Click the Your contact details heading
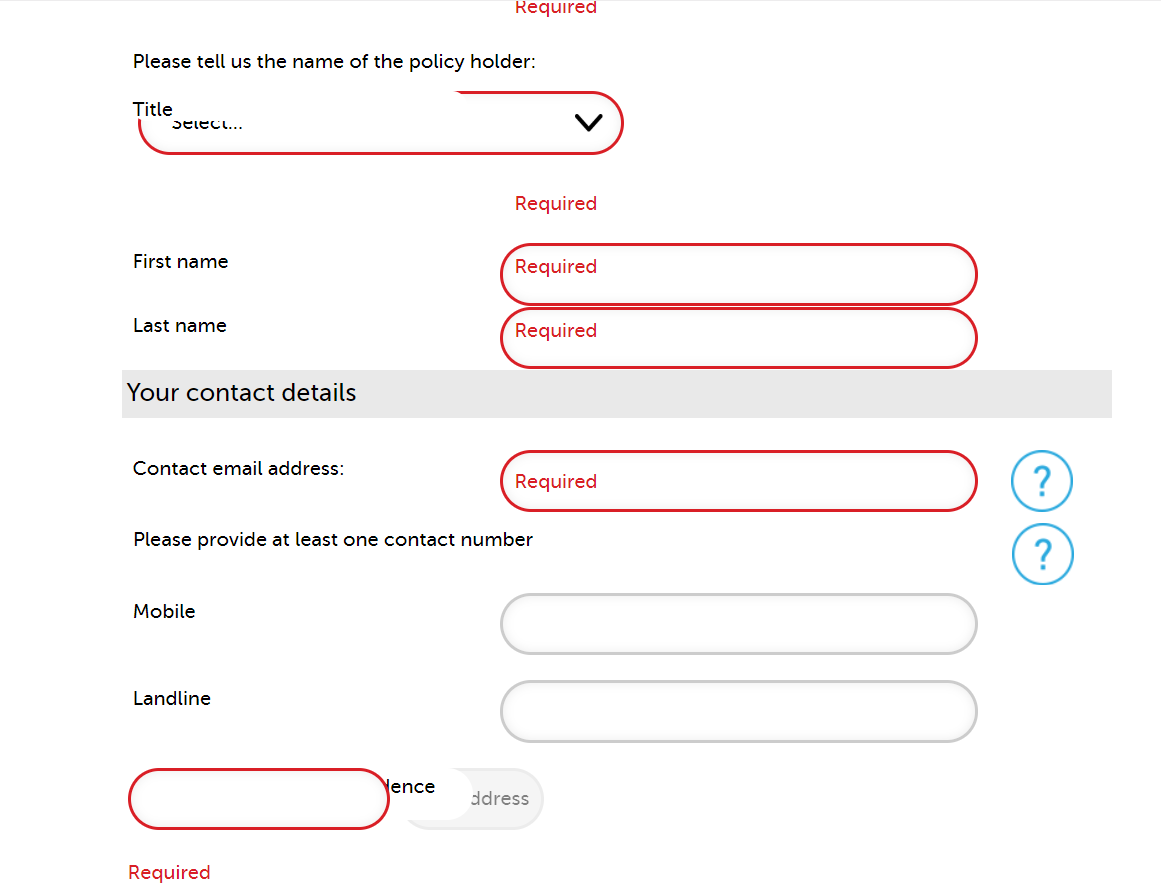The width and height of the screenshot is (1161, 889). 241,393
